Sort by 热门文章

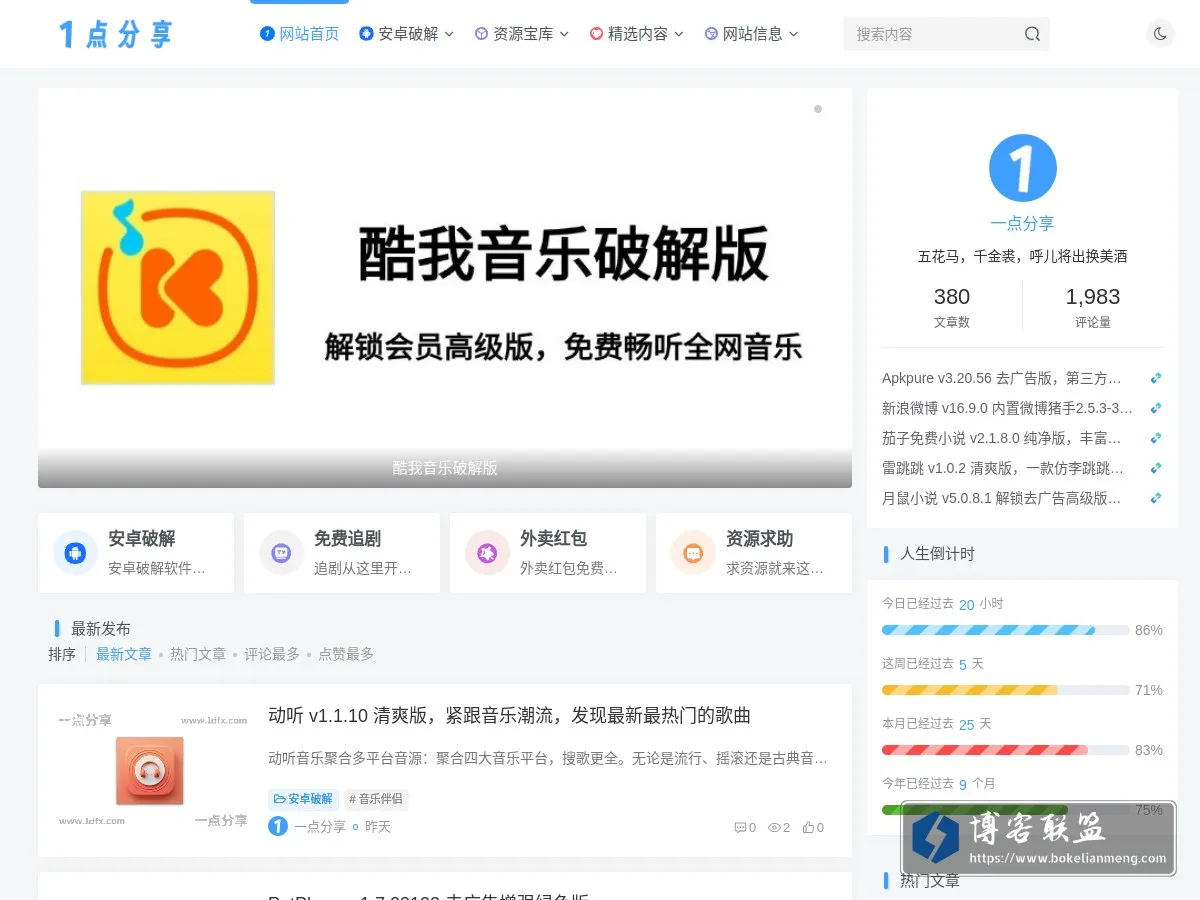(198, 654)
